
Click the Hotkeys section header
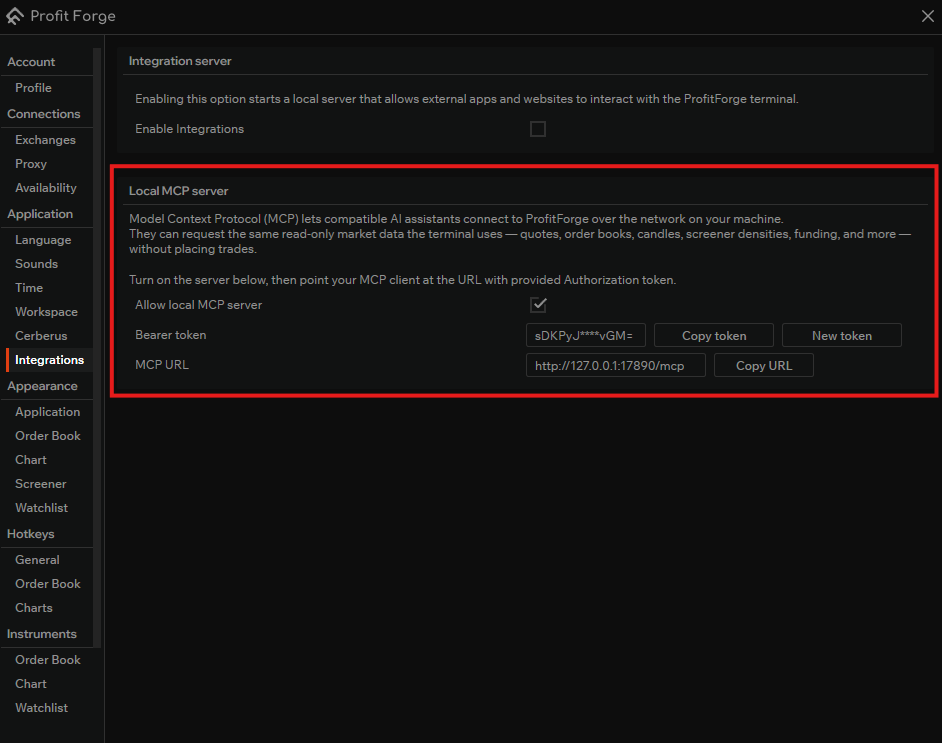tap(30, 534)
